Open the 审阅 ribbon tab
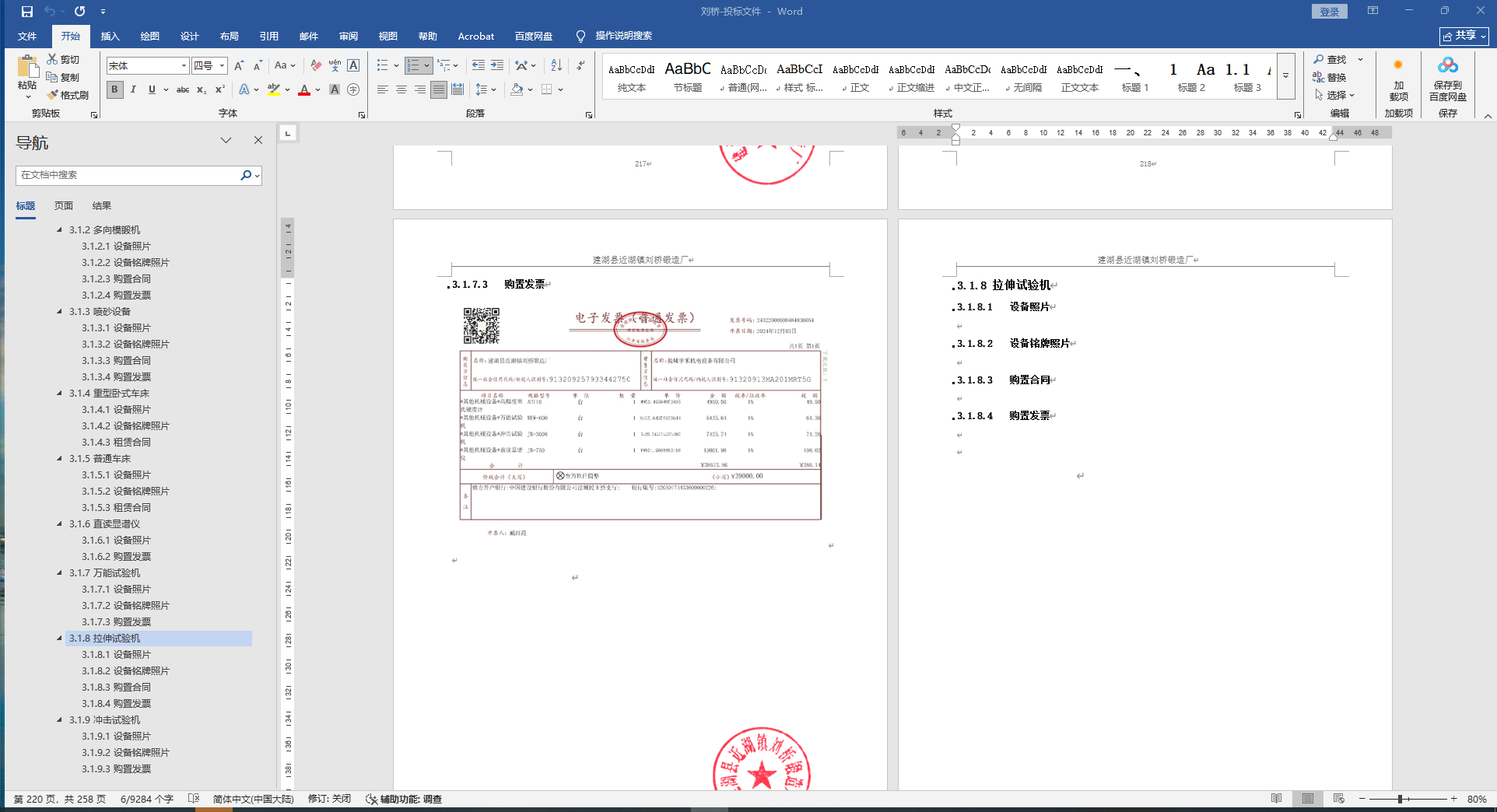 pyautogui.click(x=349, y=36)
